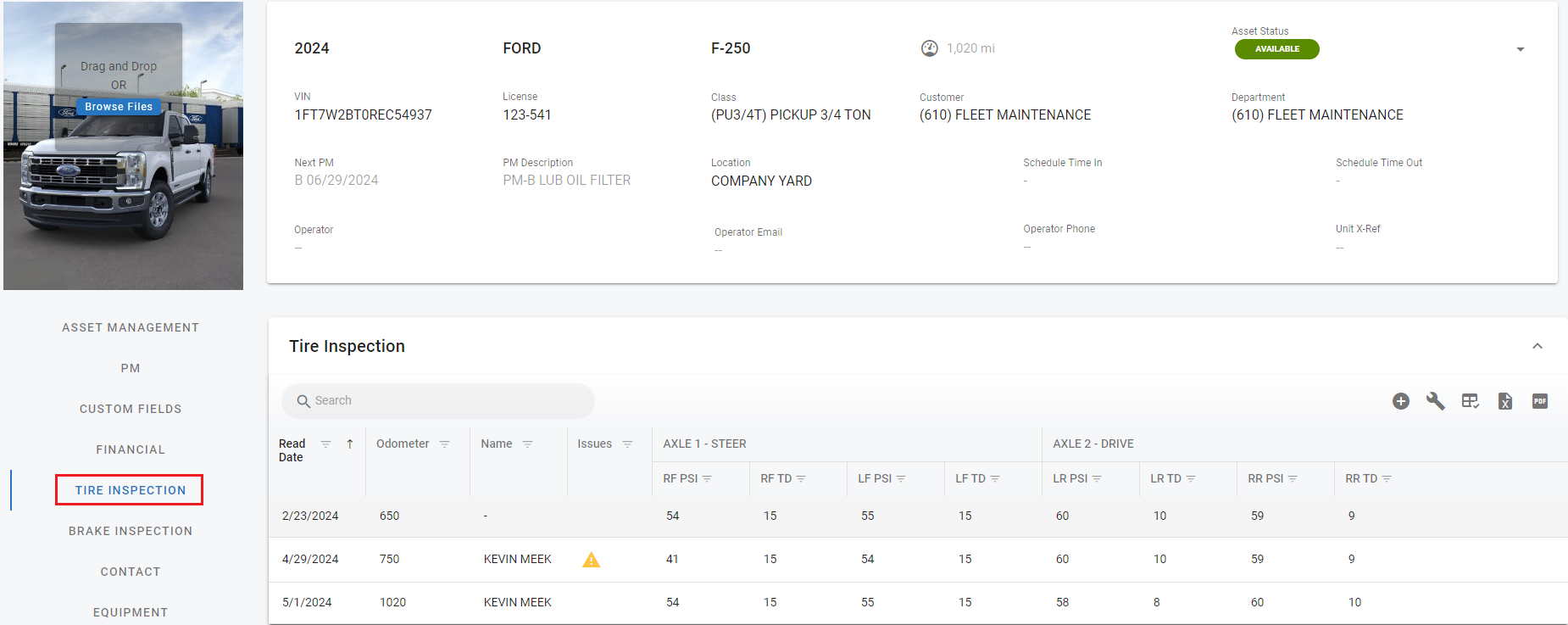Click LR PSI value 58
This screenshot has height=625, width=1568.
[x=1062, y=602]
